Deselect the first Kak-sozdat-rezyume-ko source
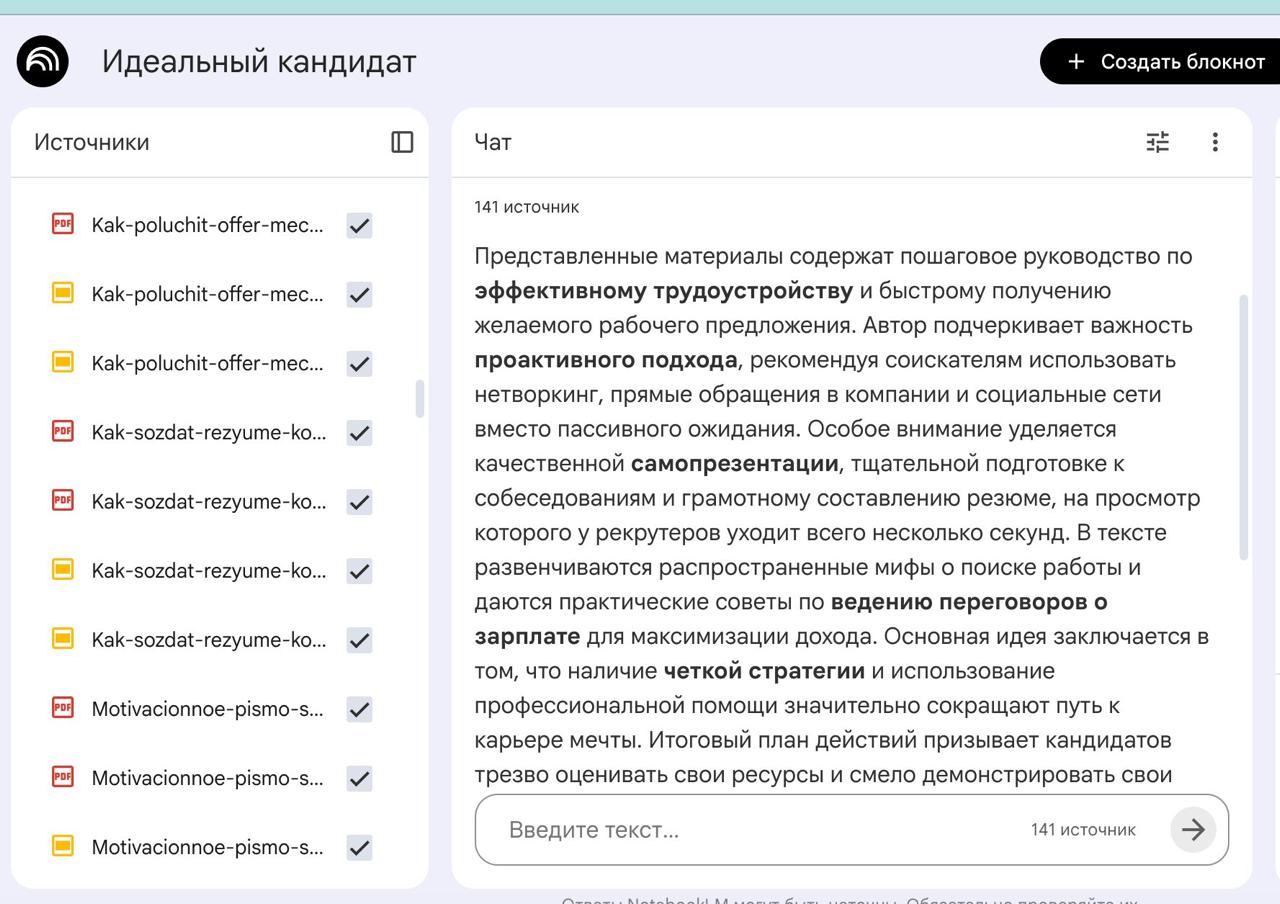1280x904 pixels. click(x=358, y=433)
